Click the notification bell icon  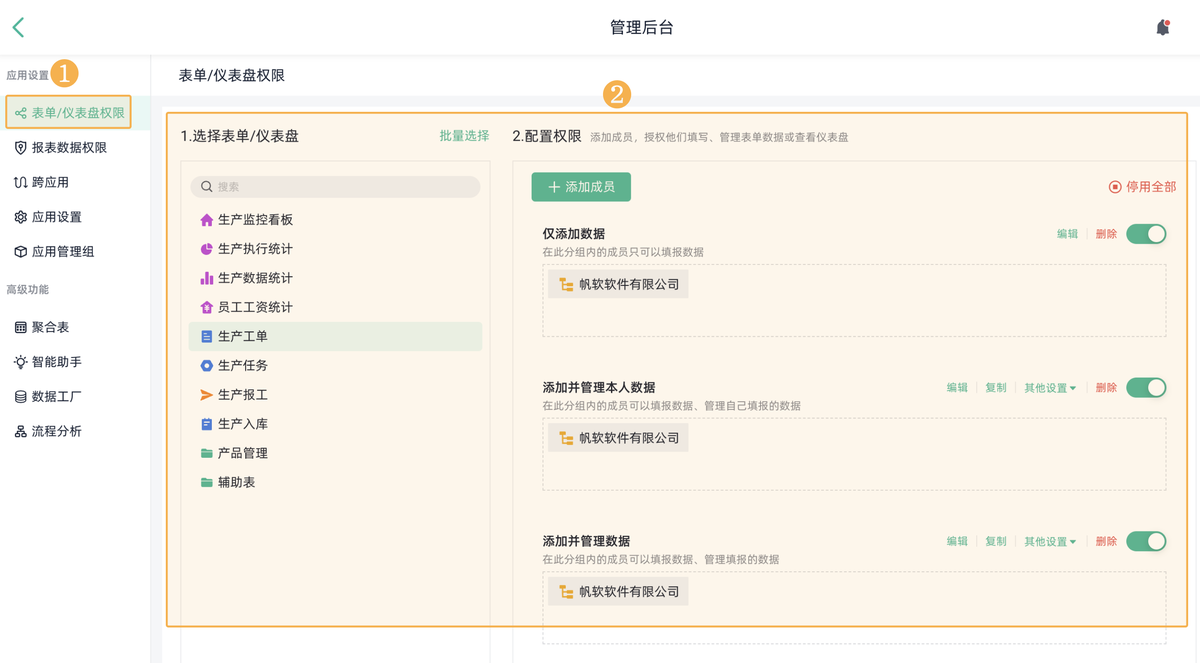pos(1162,27)
